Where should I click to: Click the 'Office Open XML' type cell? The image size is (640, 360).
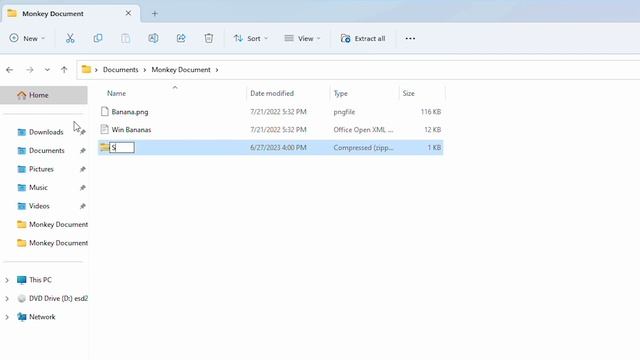click(363, 130)
